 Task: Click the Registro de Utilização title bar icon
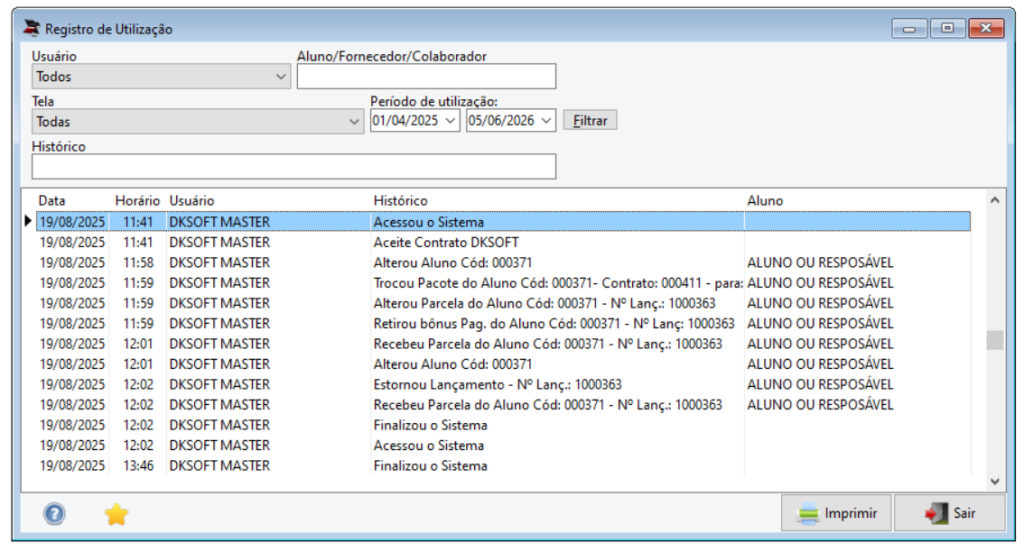tap(31, 28)
